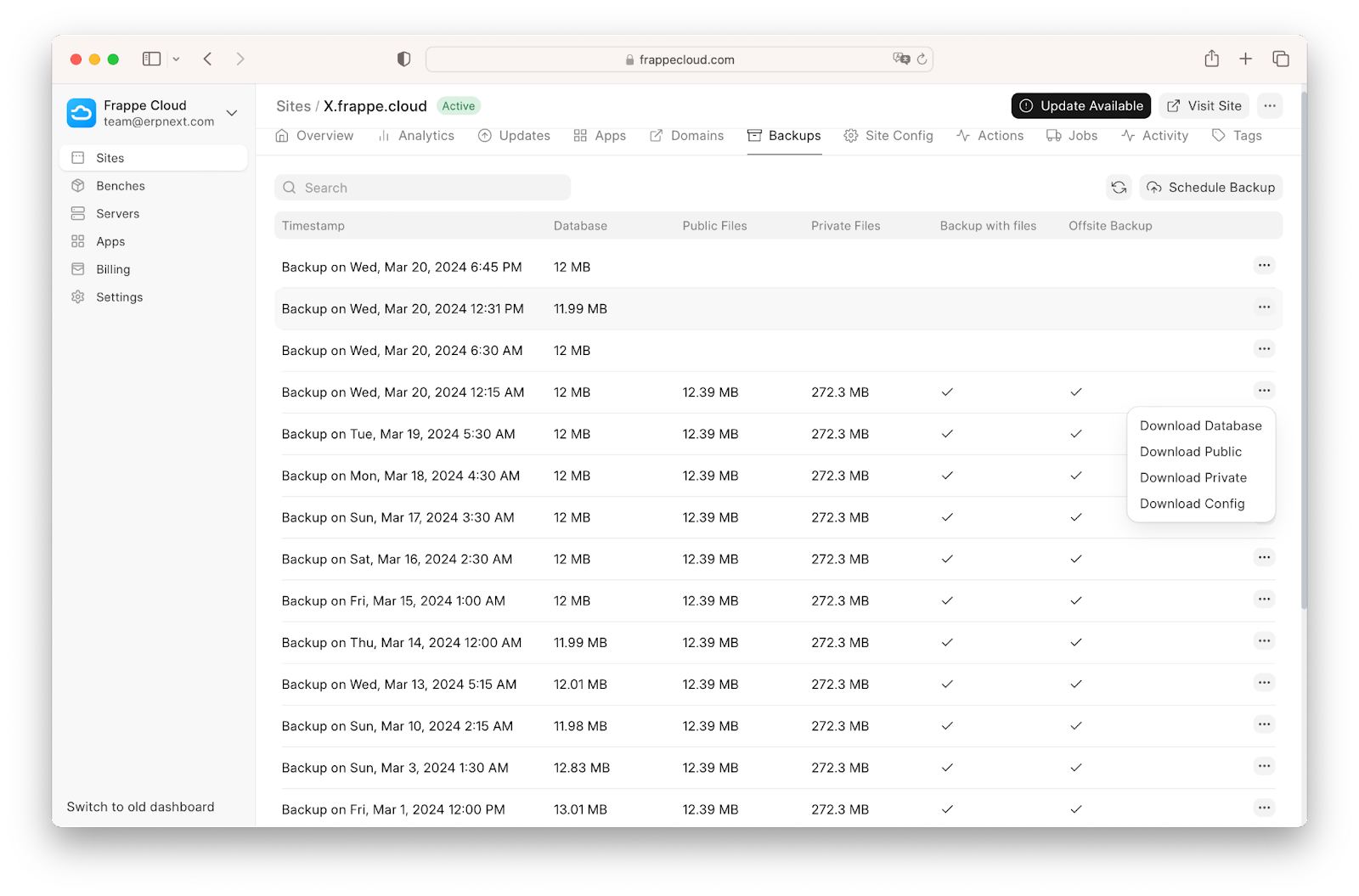The image size is (1359, 896).
Task: Select Download Database from the menu
Action: (1200, 425)
